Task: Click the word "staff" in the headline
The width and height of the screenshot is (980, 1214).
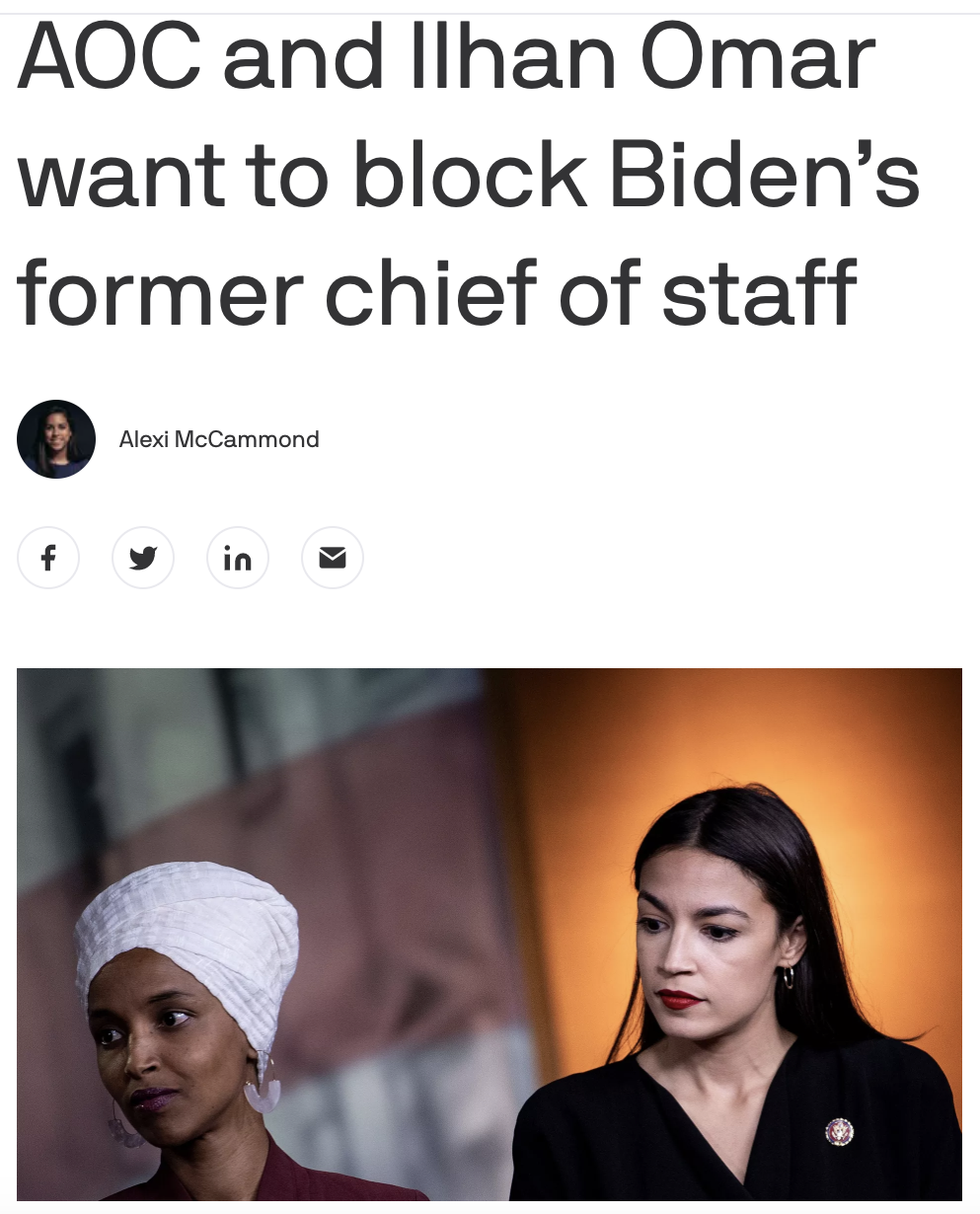Action: point(759,292)
